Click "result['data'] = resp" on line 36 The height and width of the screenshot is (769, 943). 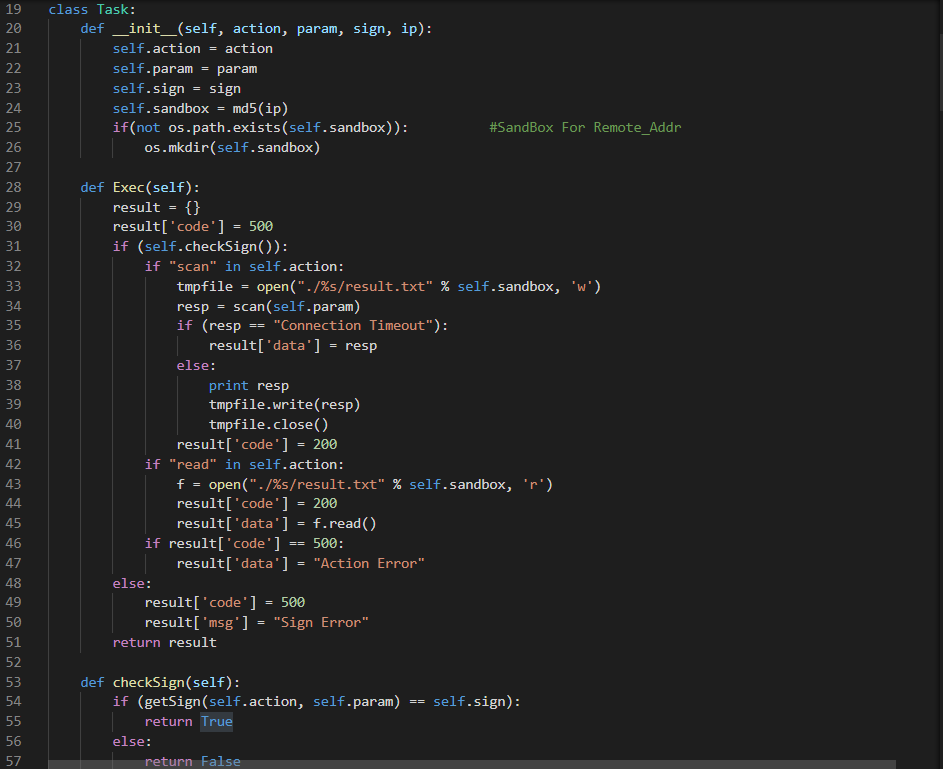[x=293, y=346]
